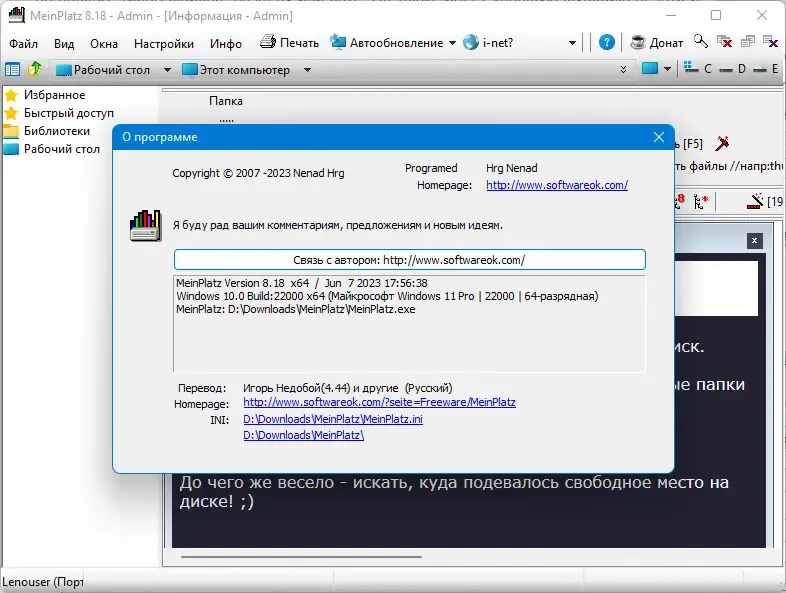786x593 pixels.
Task: Click the blue help question mark icon
Action: pos(607,43)
